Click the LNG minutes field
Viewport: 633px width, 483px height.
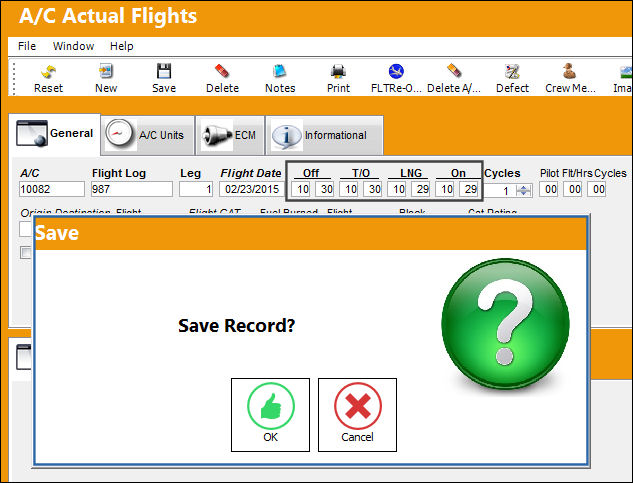[x=421, y=189]
